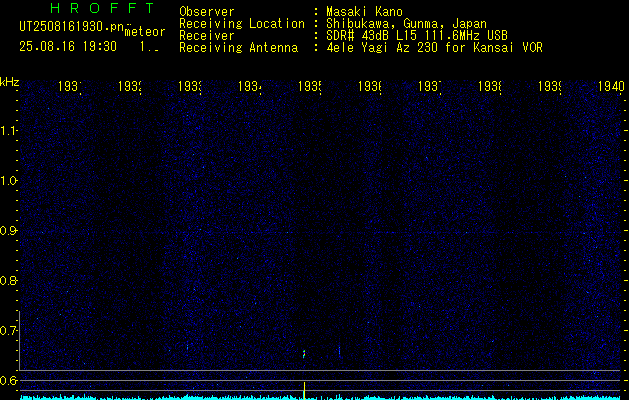Click the 0.9 frequency axis label
This screenshot has width=629, height=400.
(x=8, y=231)
